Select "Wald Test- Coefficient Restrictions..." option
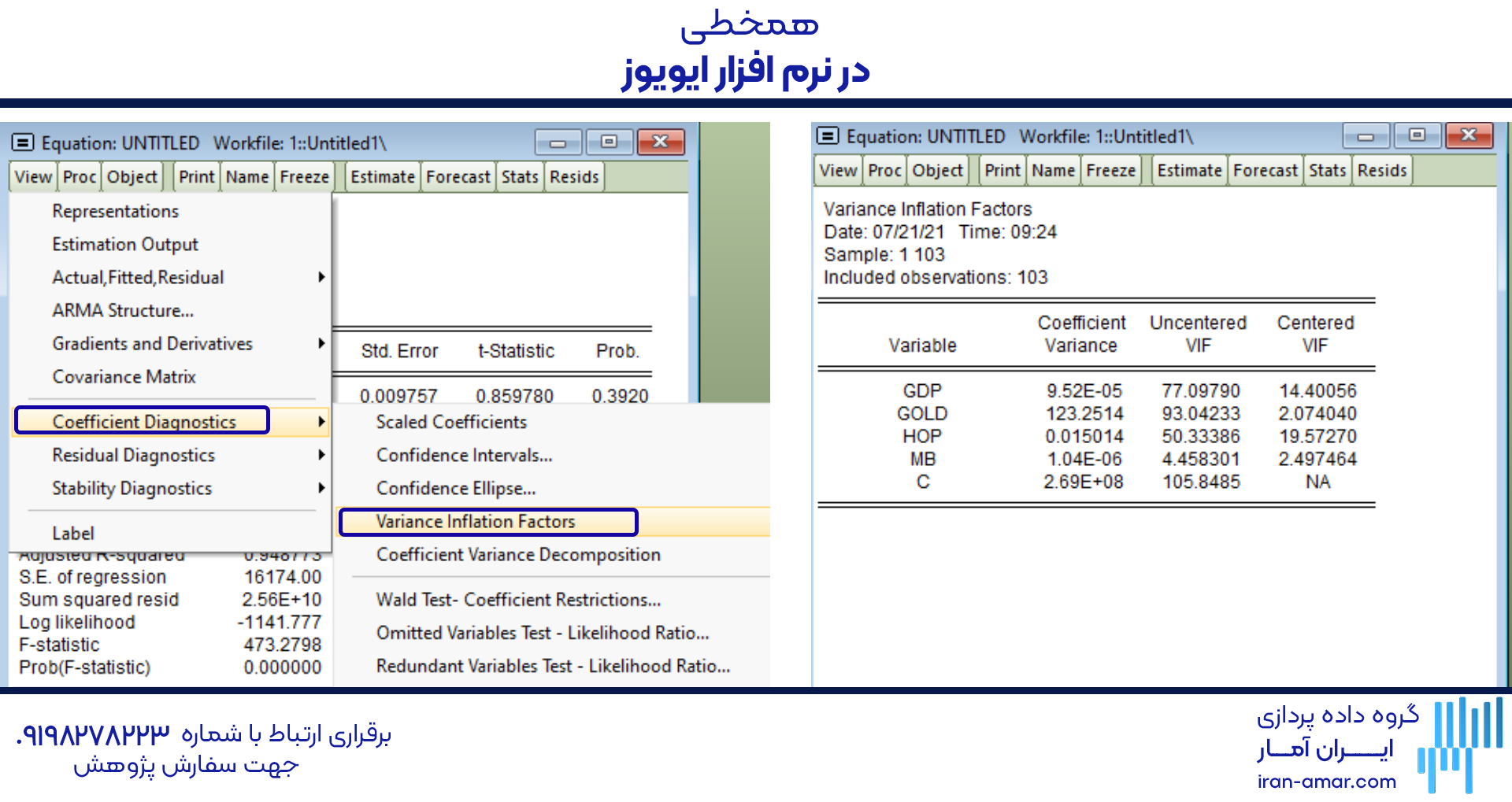1512x802 pixels. pos(518,599)
